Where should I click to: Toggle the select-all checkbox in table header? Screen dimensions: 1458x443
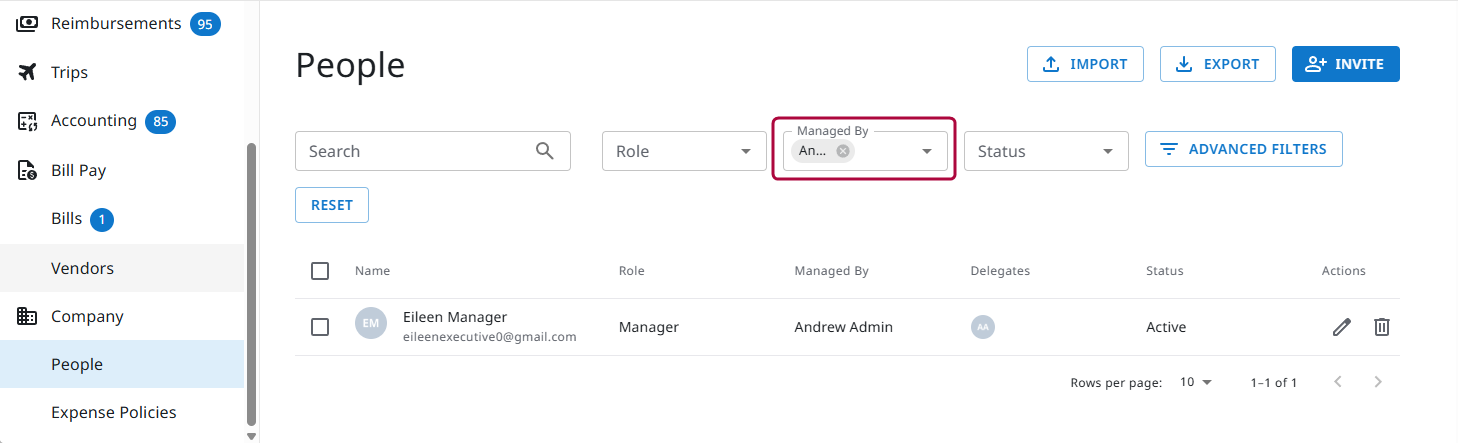point(320,271)
